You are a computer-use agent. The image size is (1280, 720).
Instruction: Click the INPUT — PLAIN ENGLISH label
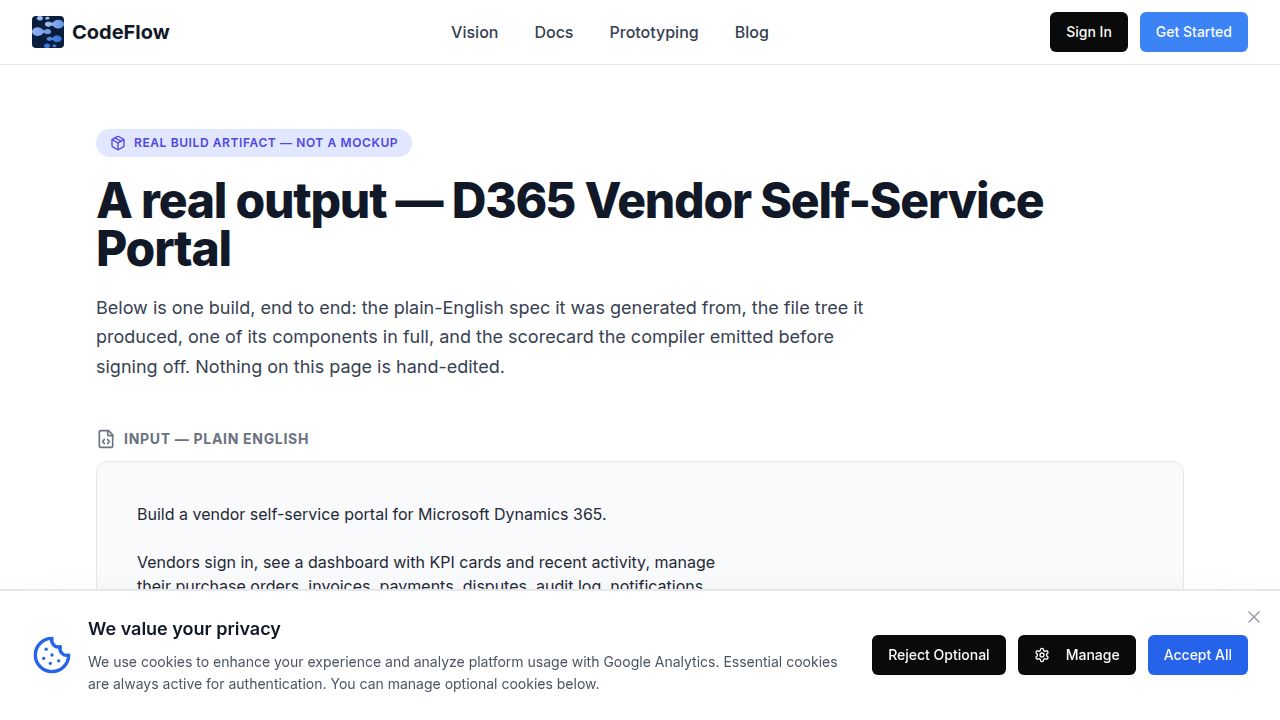216,439
